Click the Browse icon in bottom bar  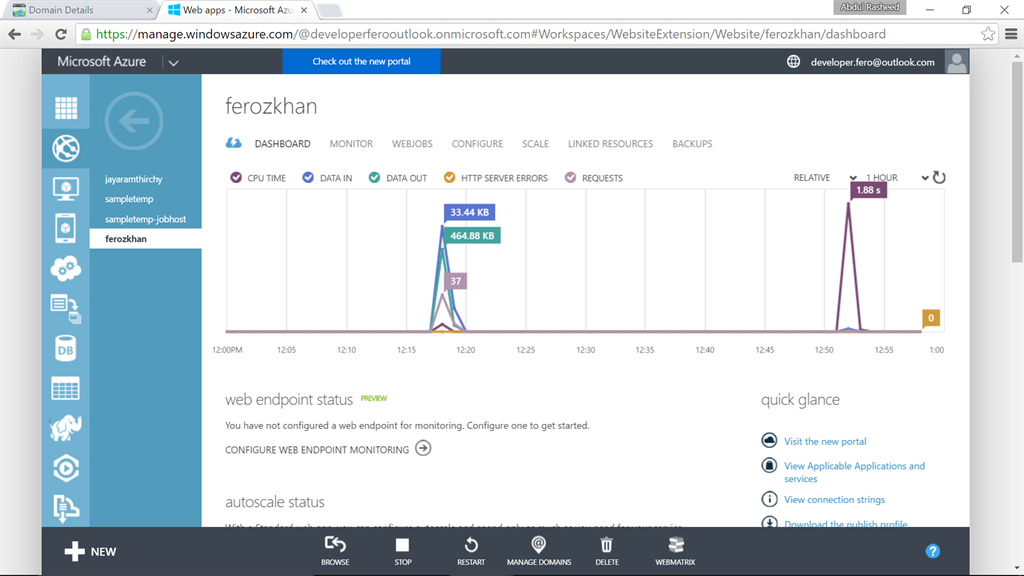point(335,545)
